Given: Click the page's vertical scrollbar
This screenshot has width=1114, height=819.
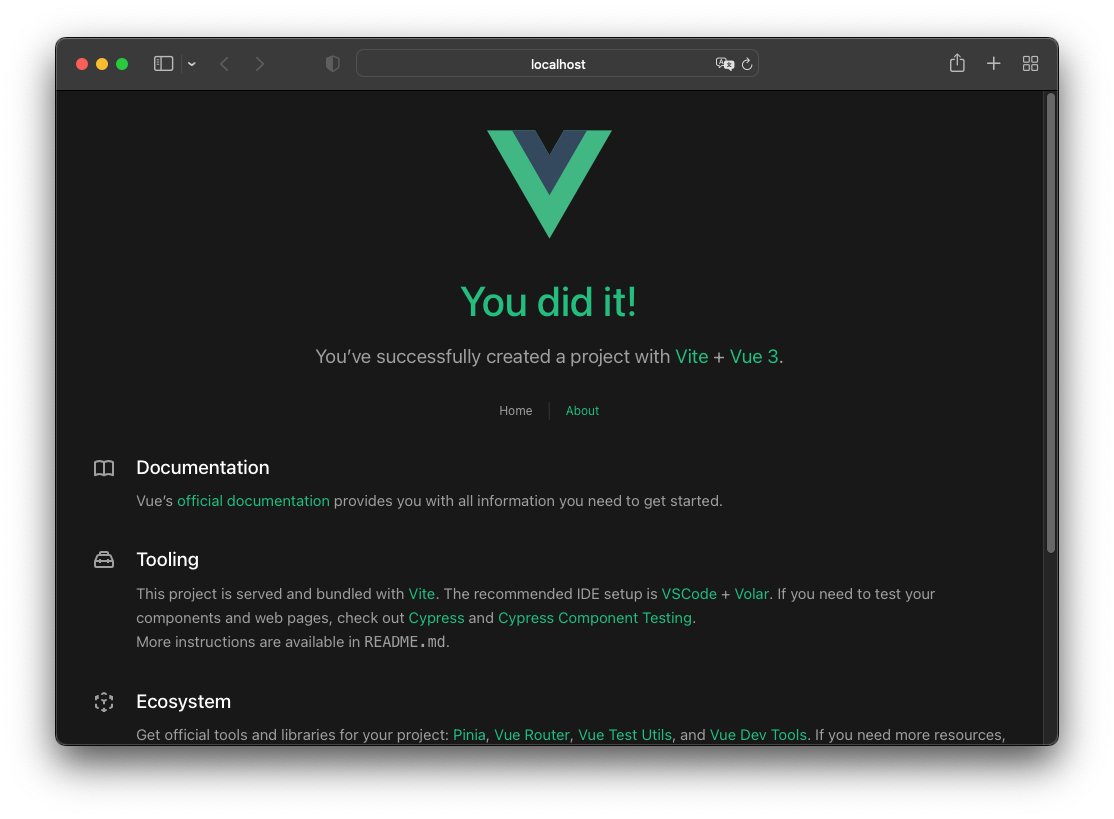Looking at the screenshot, I should (1051, 323).
